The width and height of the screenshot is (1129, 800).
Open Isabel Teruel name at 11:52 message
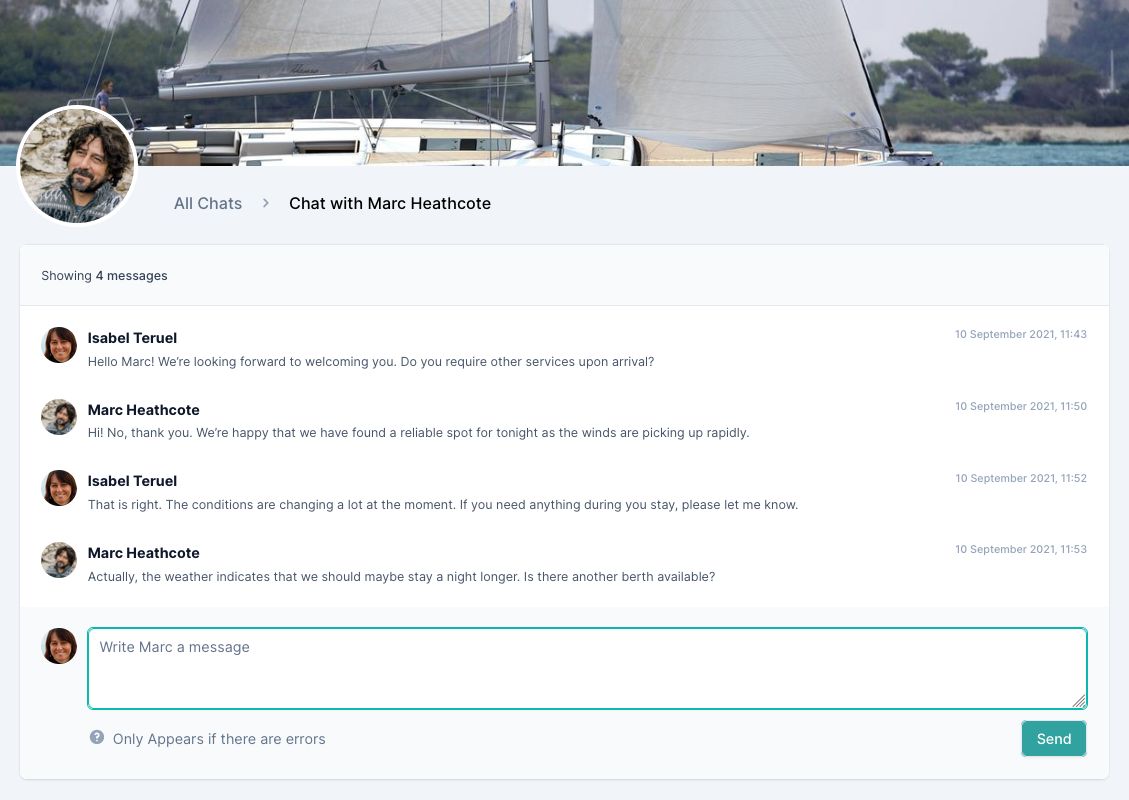tap(132, 481)
